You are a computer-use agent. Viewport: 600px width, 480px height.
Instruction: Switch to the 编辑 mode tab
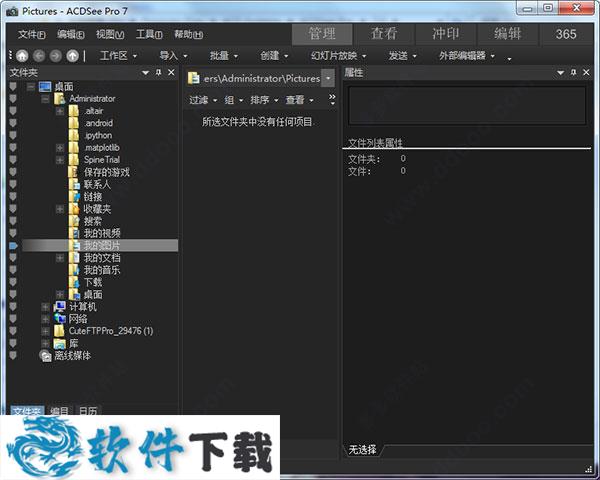pyautogui.click(x=508, y=34)
